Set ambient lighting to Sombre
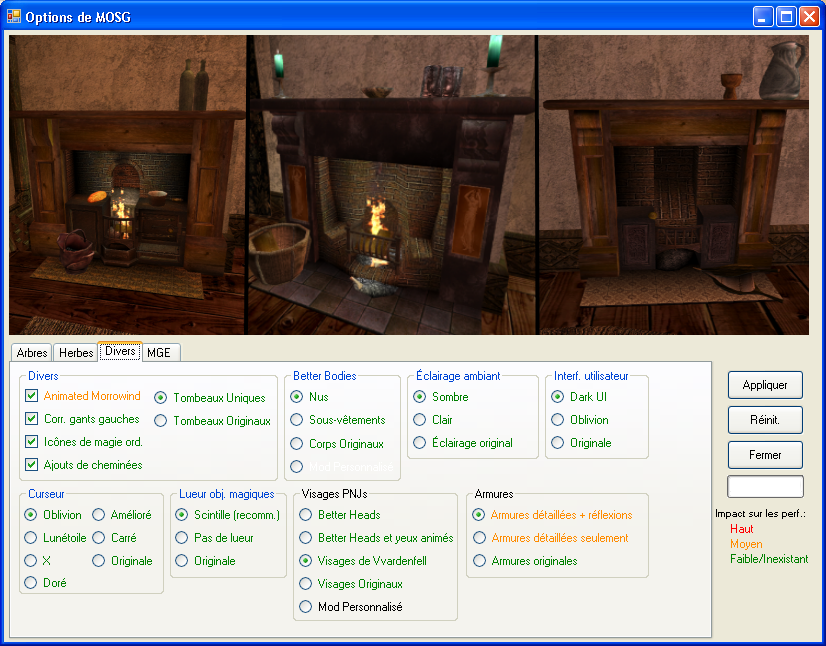826x646 pixels. coord(419,396)
